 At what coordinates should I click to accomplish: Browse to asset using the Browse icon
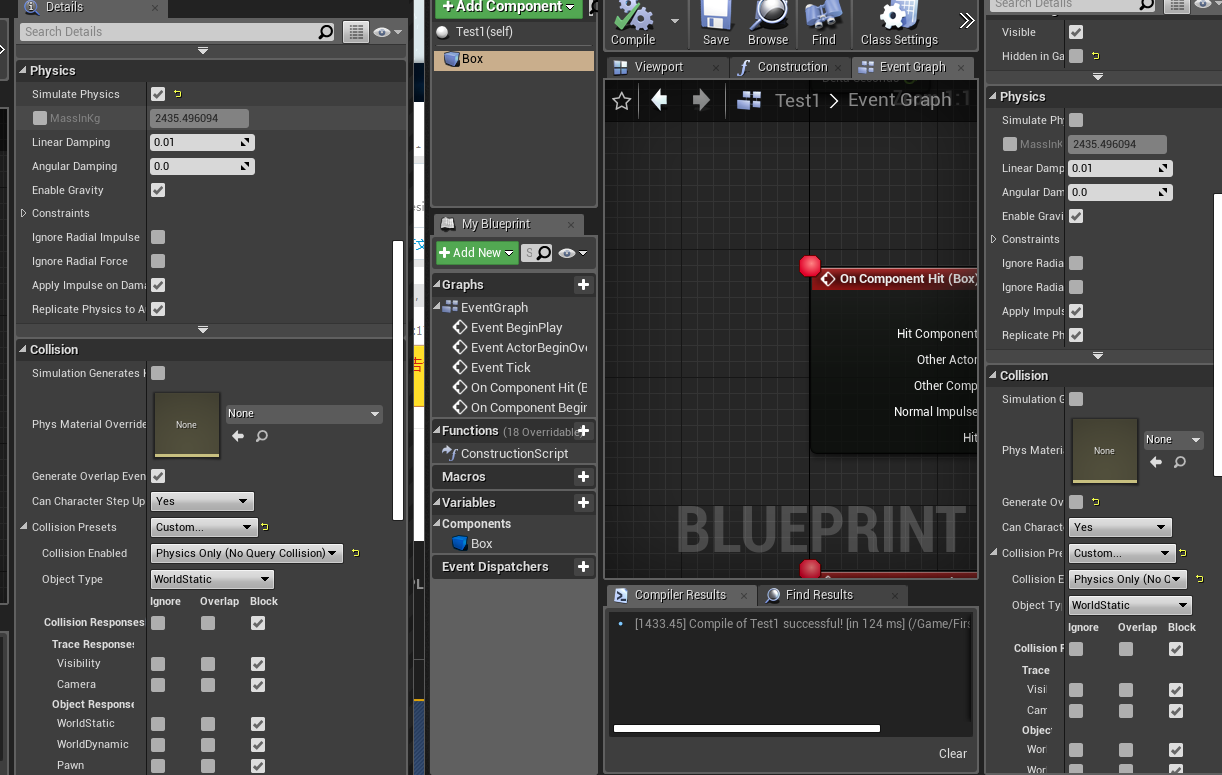pos(767,24)
